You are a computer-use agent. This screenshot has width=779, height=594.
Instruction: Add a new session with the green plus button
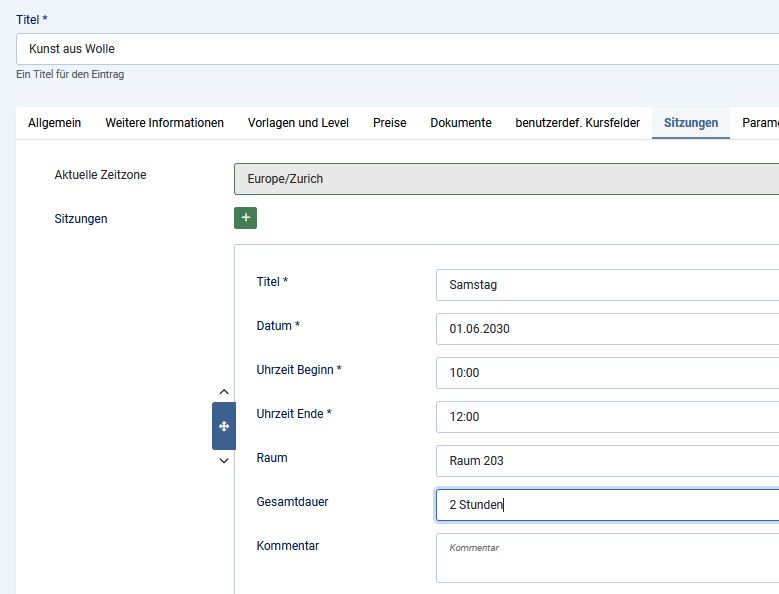[245, 218]
